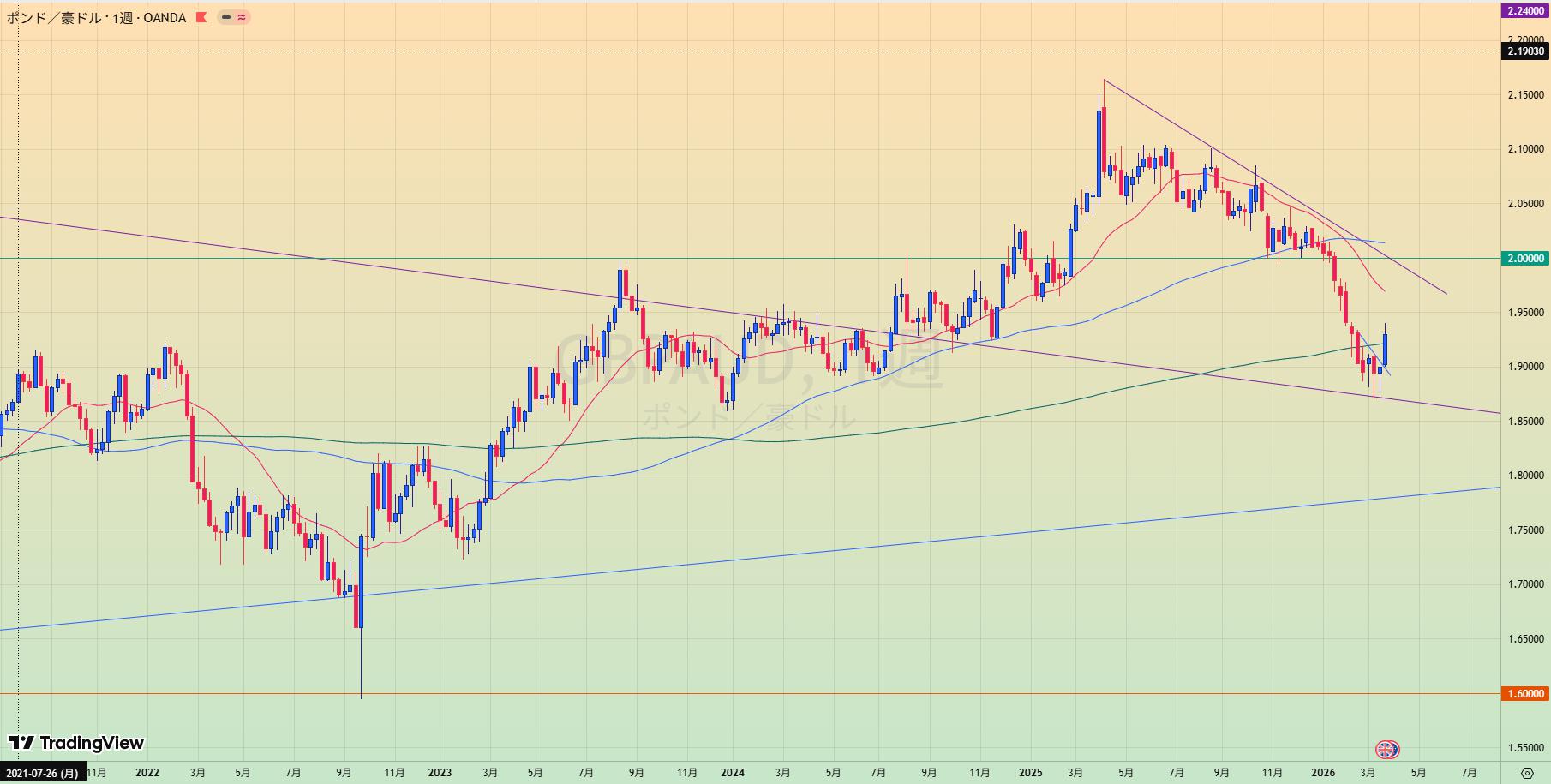Click the UK/Australia flag event marker
Screen dimensions: 1551x784
point(1386,750)
